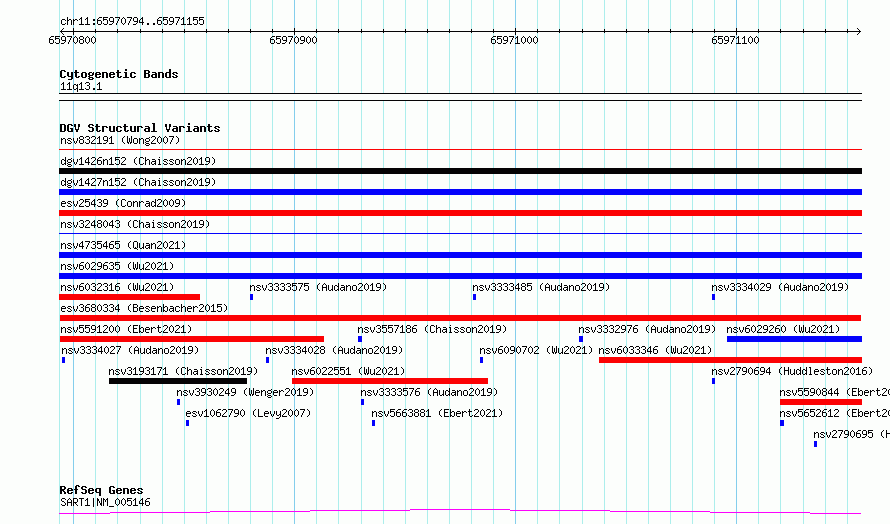Screen dimensions: 890x524
Task: Click ruler tick label 65970900
Action: [293, 40]
